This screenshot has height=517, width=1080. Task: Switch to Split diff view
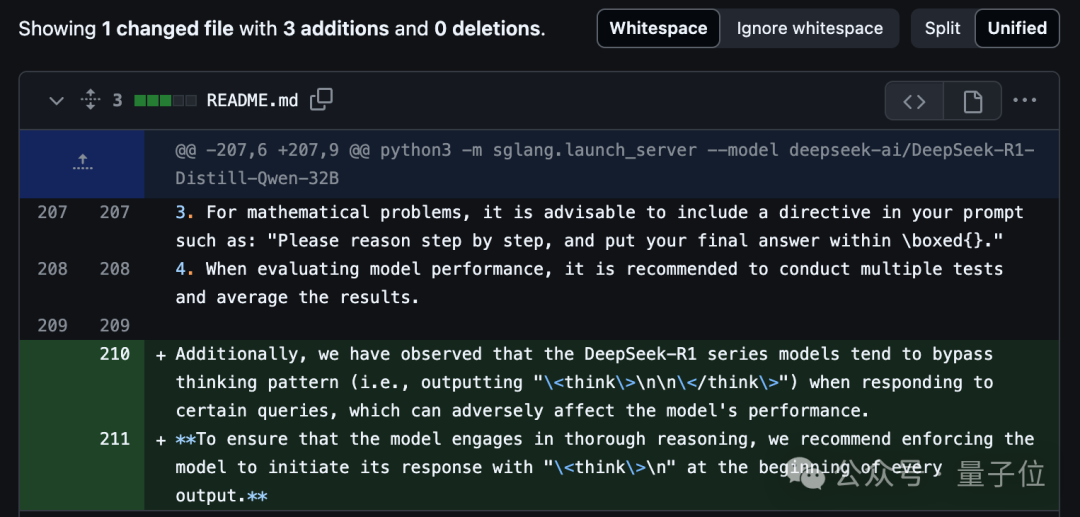[x=943, y=28]
